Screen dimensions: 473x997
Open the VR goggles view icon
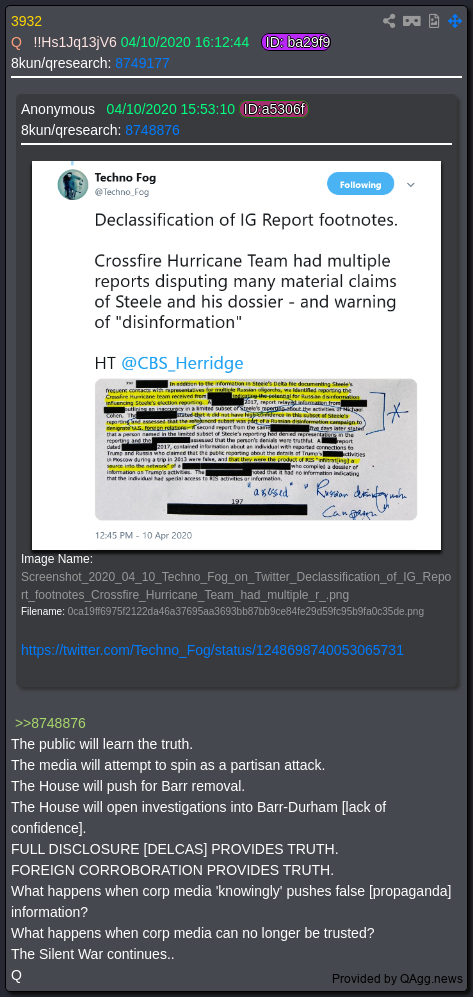coord(411,21)
